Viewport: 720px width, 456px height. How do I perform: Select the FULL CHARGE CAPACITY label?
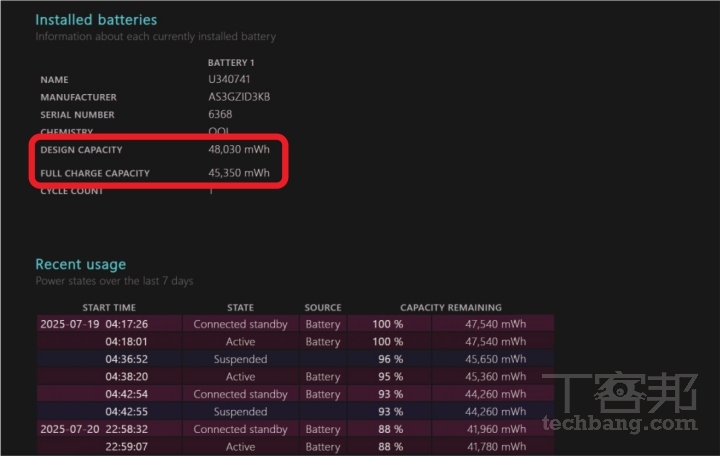(95, 174)
